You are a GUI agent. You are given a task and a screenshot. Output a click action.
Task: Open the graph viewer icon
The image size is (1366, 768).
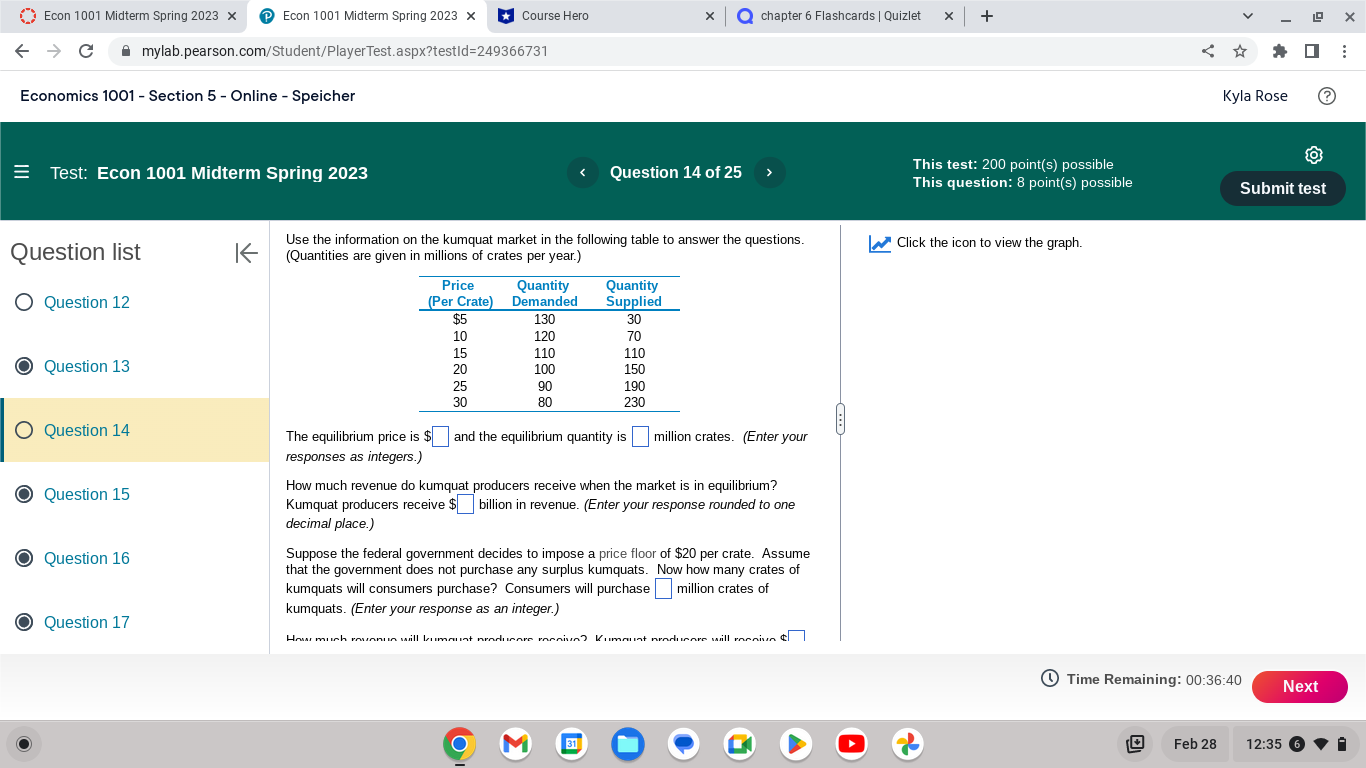point(878,242)
